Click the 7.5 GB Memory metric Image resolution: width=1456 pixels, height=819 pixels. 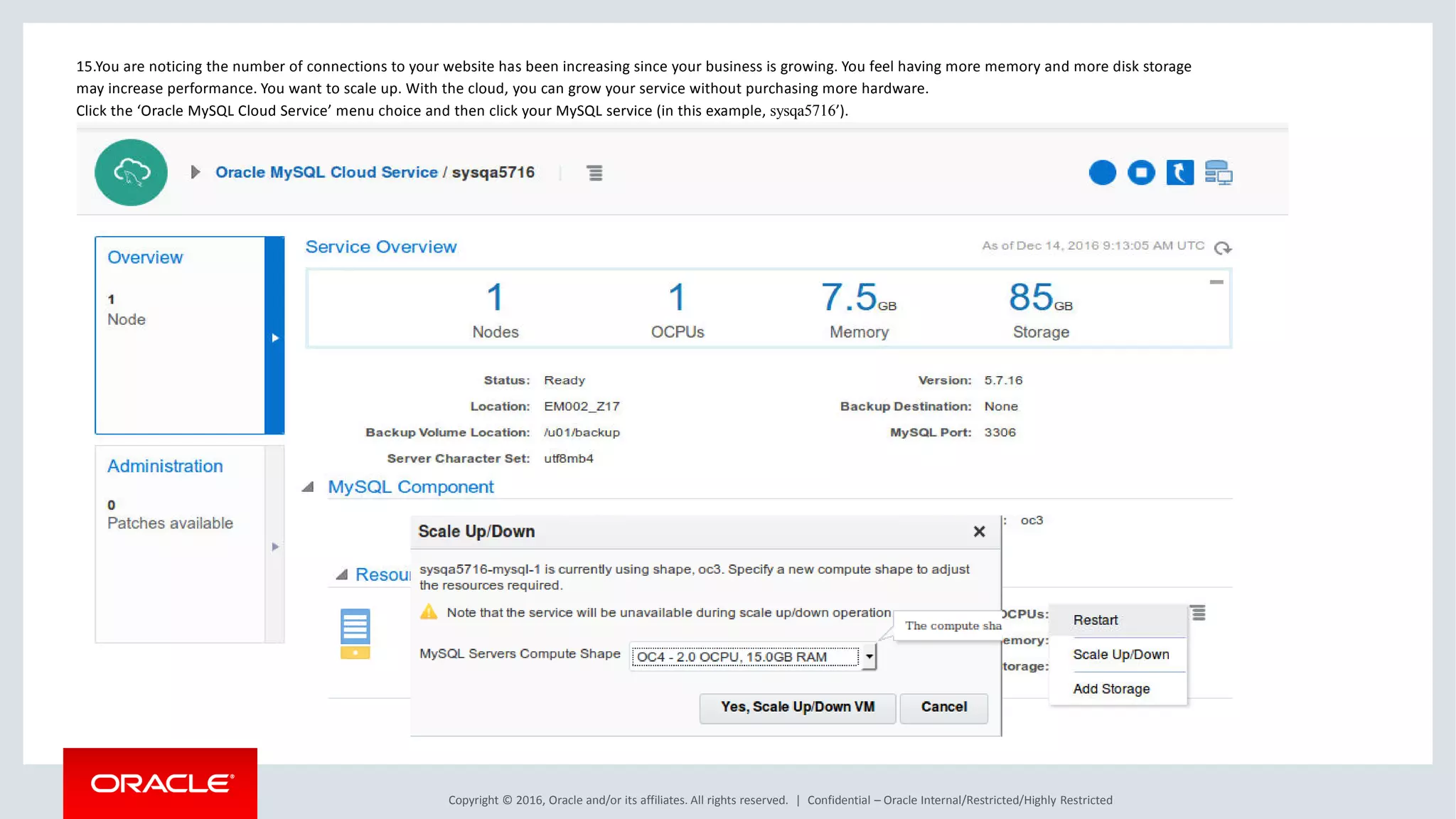tap(859, 310)
